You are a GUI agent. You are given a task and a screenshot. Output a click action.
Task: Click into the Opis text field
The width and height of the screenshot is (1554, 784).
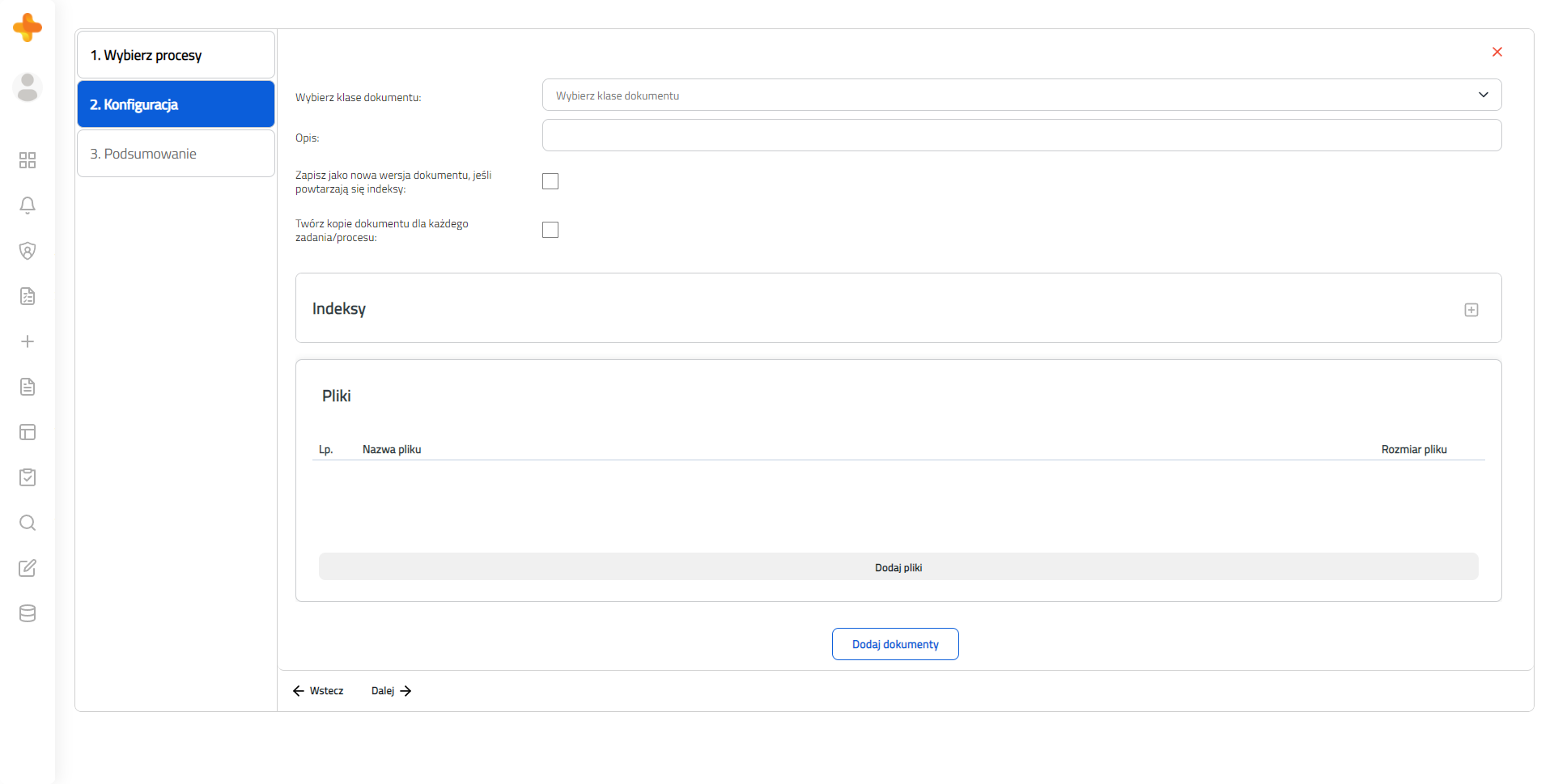1021,135
